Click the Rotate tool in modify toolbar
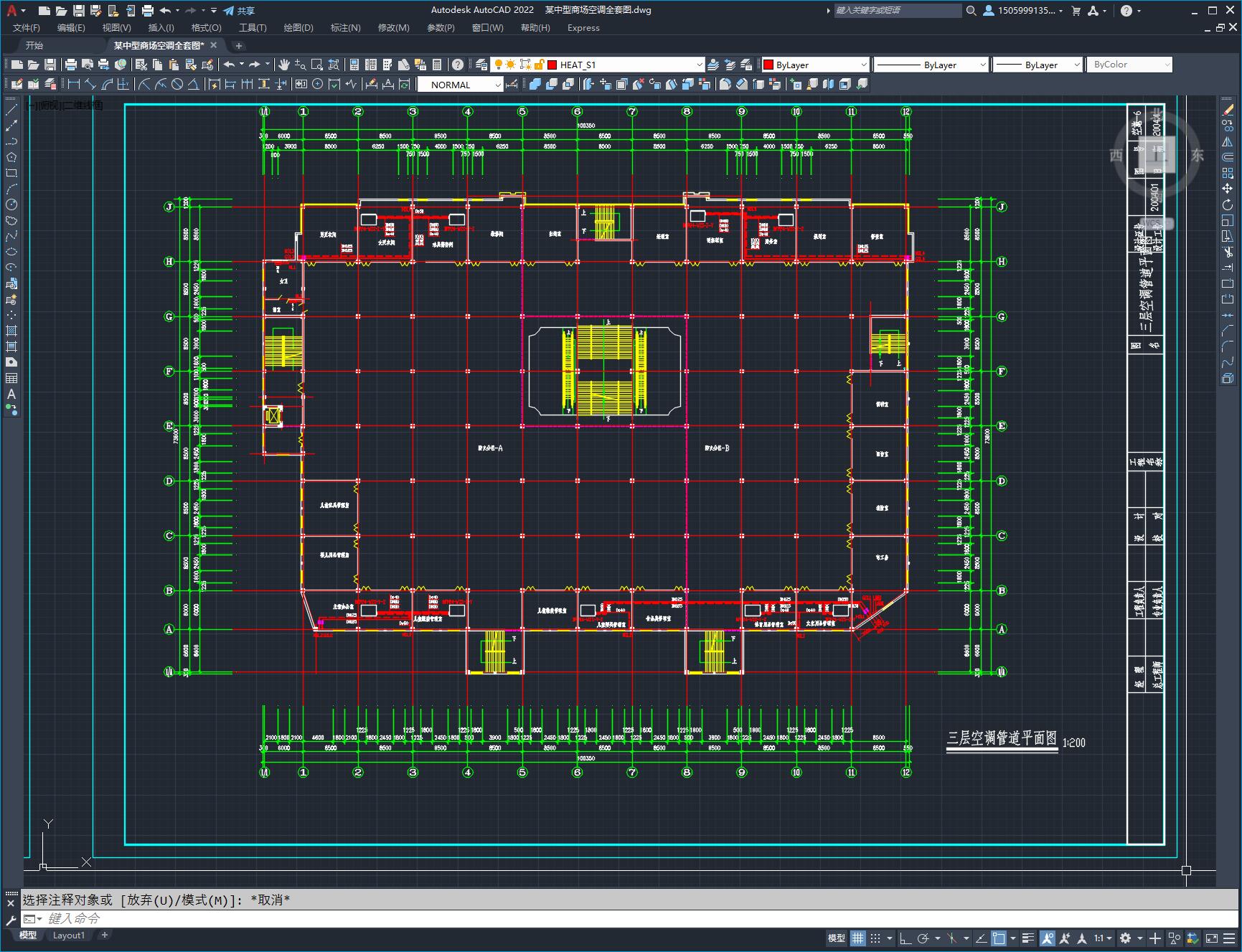The width and height of the screenshot is (1242, 952). click(1228, 205)
